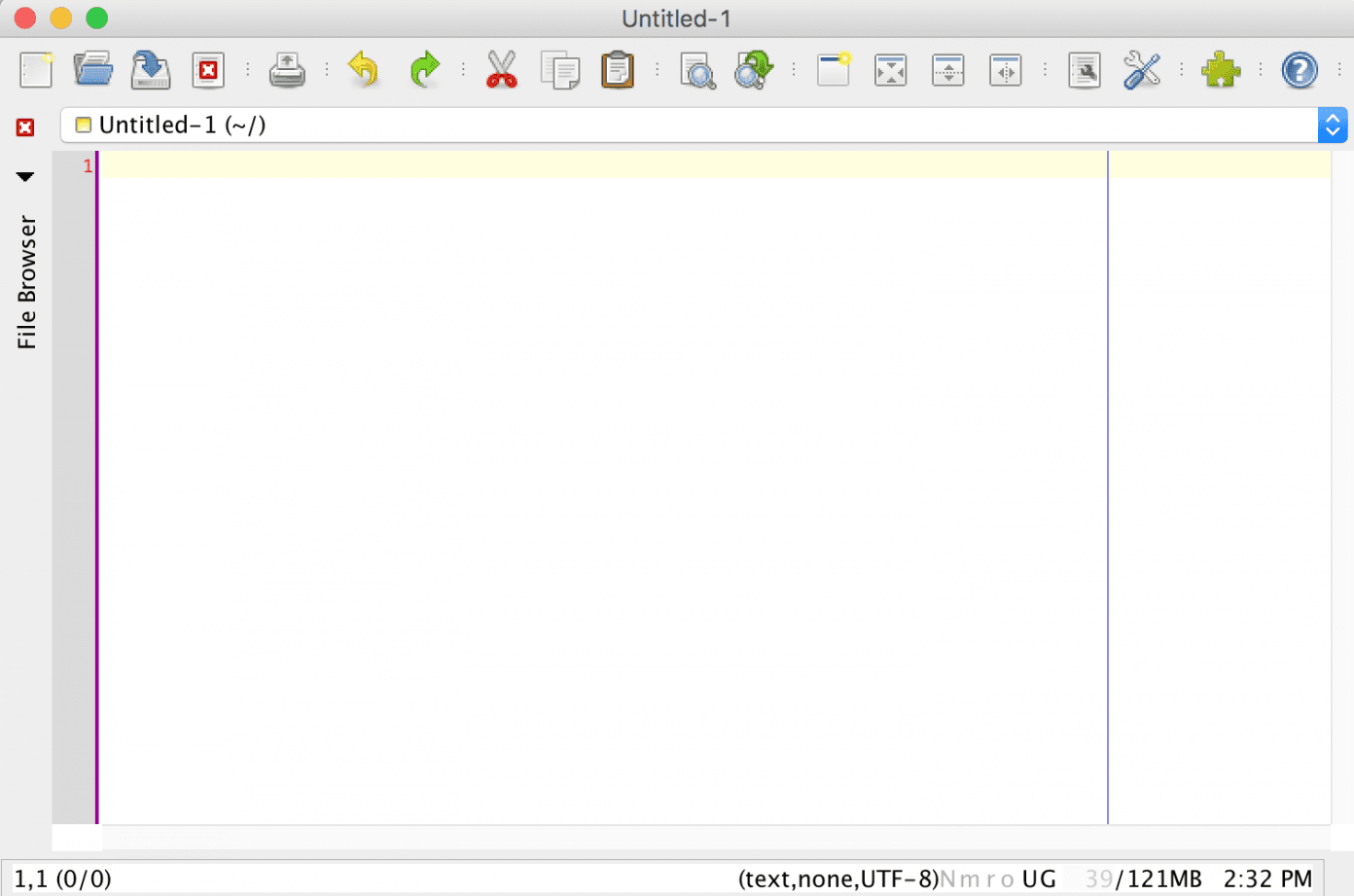Redo with the green arrow icon
This screenshot has height=896, width=1354.
point(424,69)
